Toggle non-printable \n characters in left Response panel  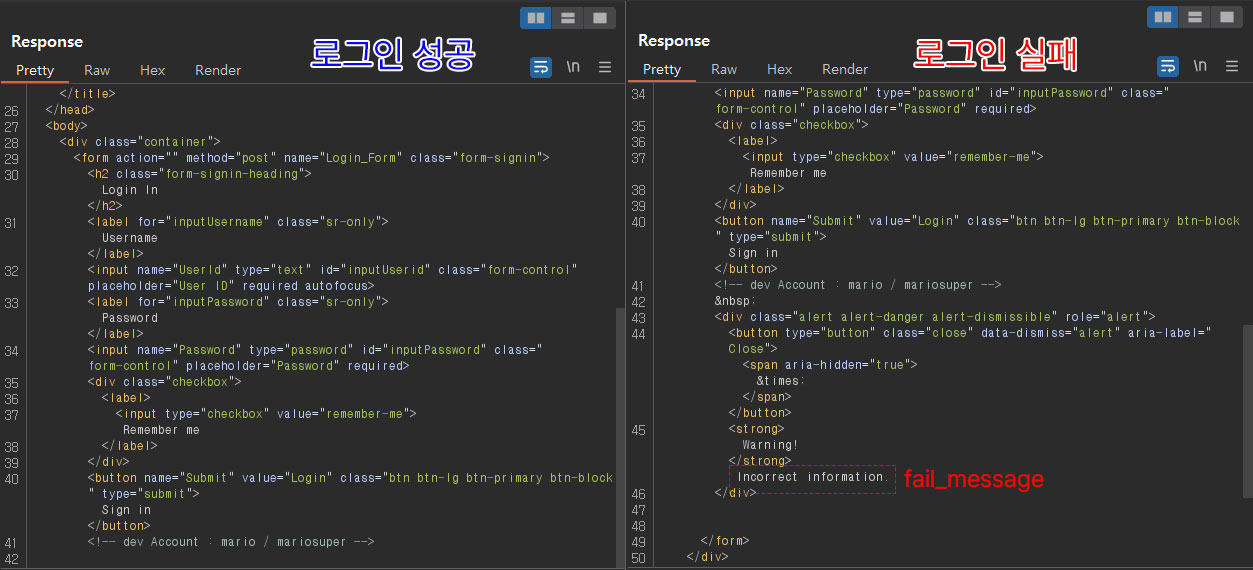pos(573,67)
